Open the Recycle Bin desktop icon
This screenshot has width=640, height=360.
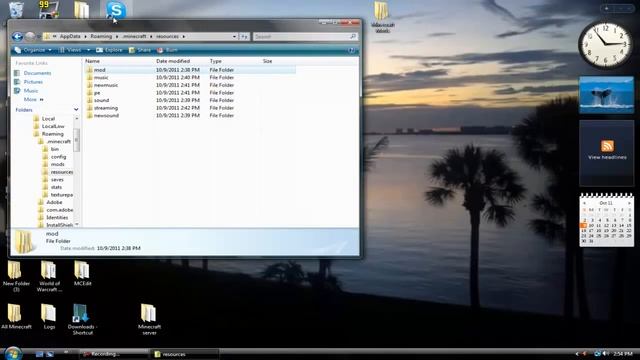tap(16, 10)
